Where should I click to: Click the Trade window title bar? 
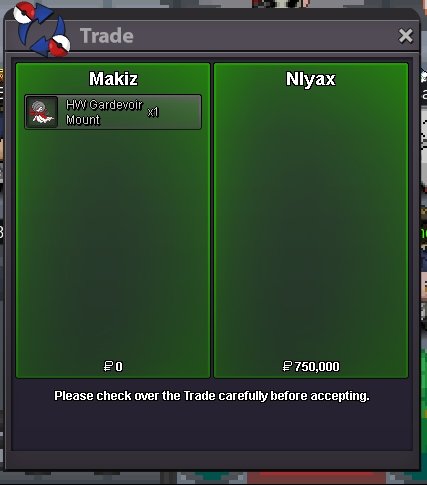(212, 36)
